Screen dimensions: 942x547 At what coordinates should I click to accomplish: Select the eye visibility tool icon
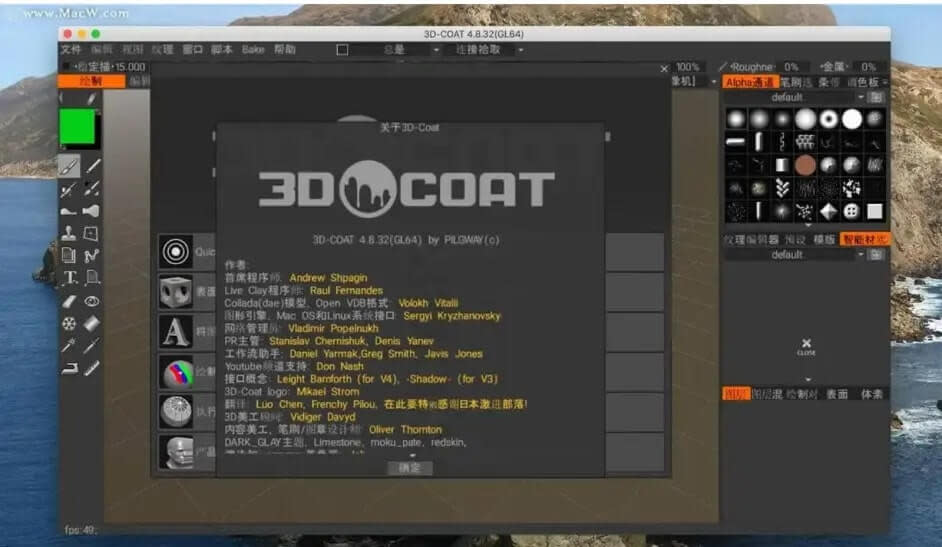click(x=92, y=301)
